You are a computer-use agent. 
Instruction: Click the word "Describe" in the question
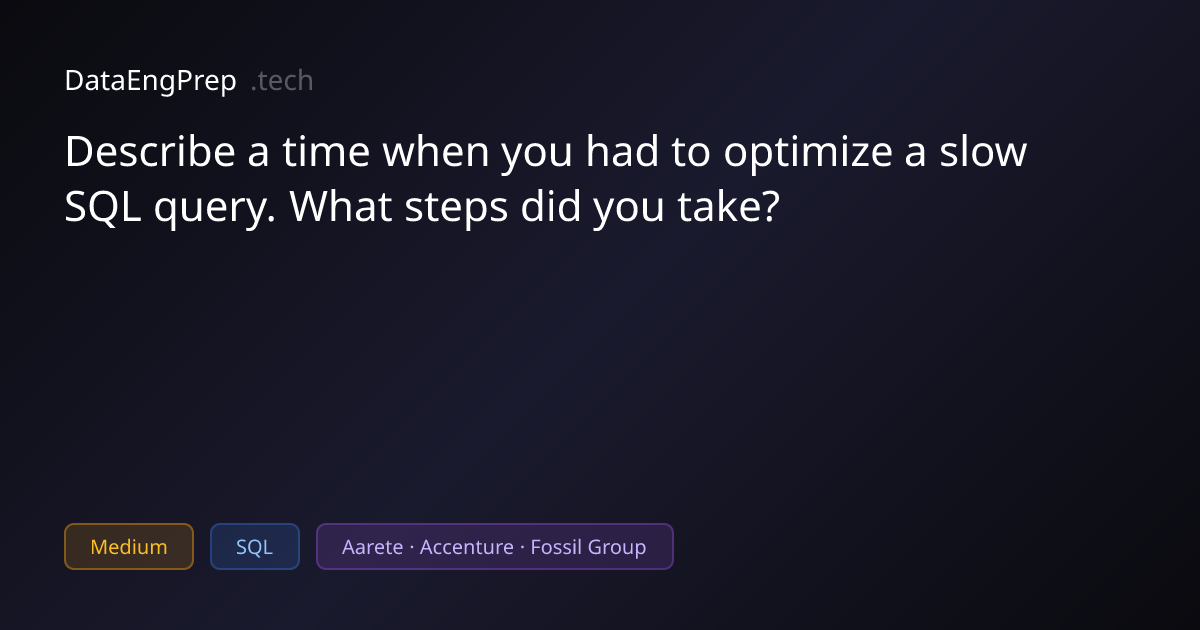coord(151,153)
